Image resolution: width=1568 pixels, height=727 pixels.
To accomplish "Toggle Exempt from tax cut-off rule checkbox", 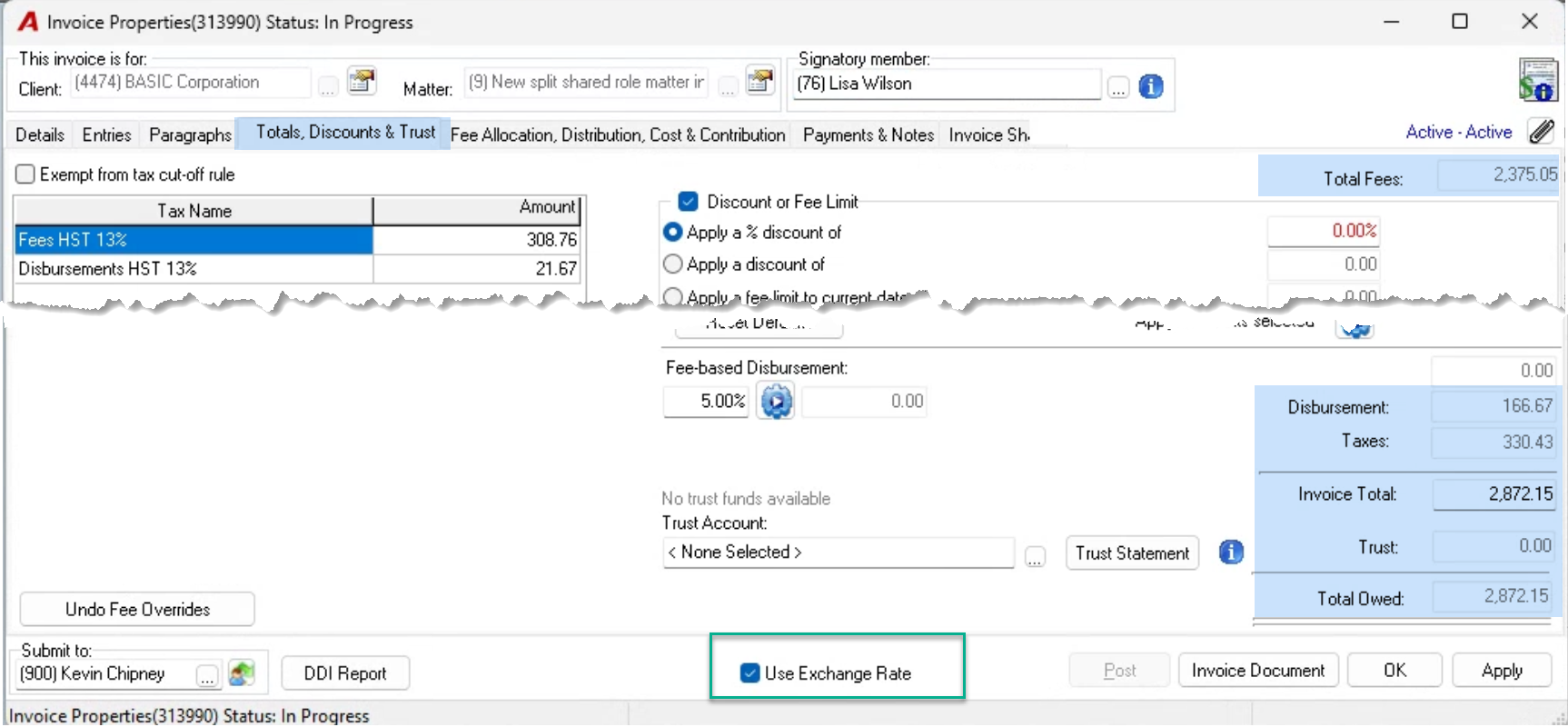I will coord(25,174).
